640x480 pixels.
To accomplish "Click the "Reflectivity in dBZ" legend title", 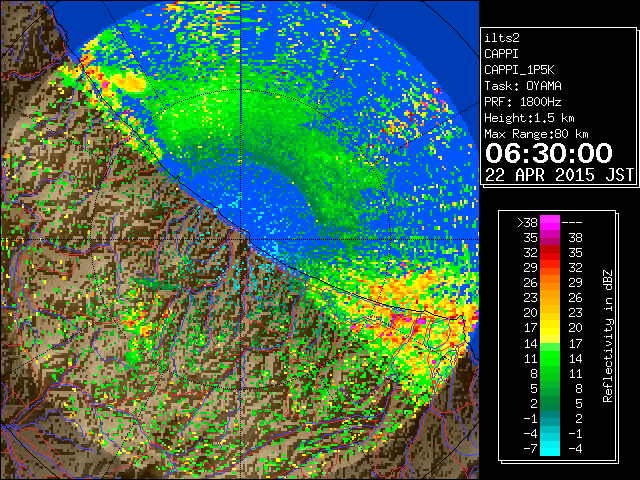I will (x=608, y=336).
